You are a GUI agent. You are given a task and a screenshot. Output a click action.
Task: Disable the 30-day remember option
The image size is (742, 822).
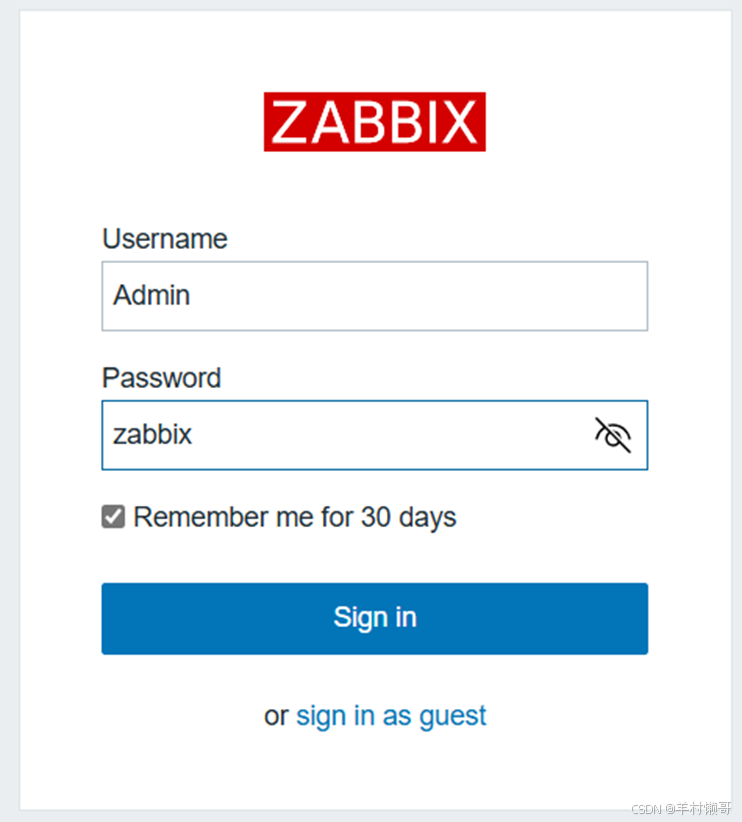point(113,517)
